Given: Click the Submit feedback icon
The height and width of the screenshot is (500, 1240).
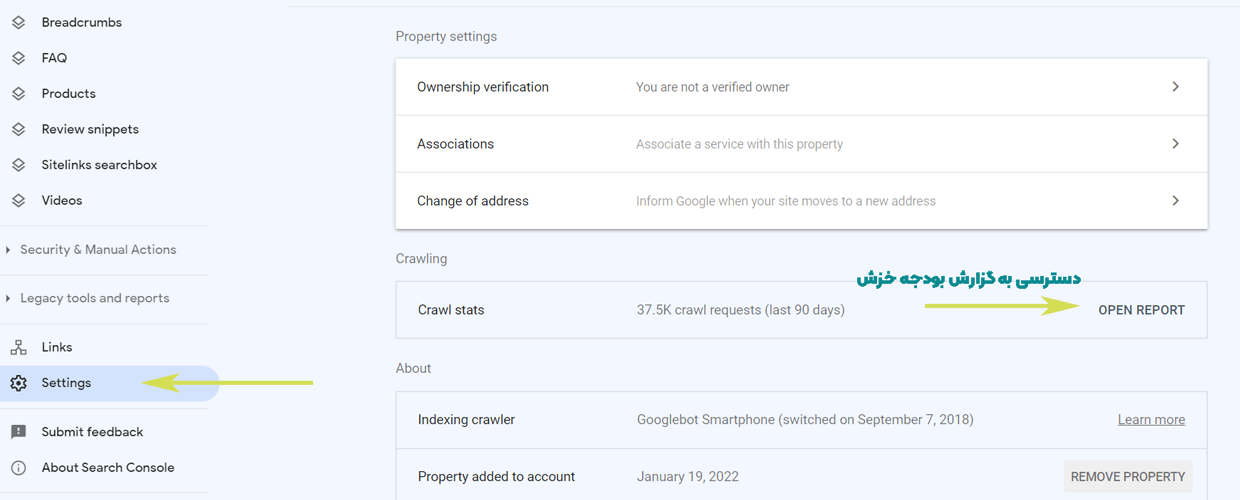Looking at the screenshot, I should tap(18, 432).
